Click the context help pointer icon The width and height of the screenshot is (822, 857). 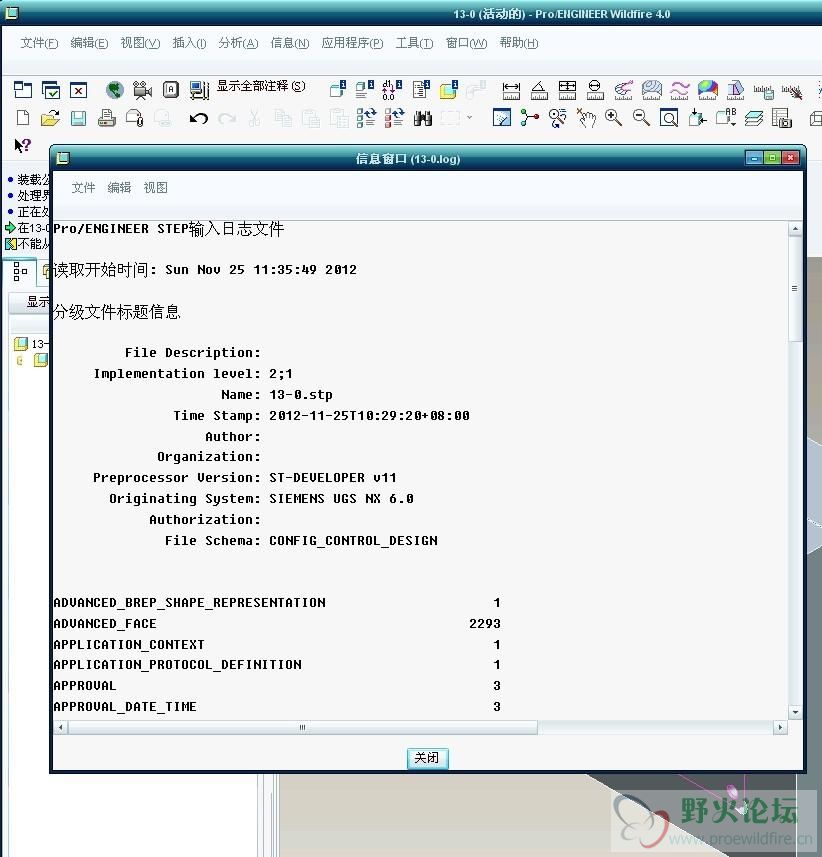[x=23, y=145]
